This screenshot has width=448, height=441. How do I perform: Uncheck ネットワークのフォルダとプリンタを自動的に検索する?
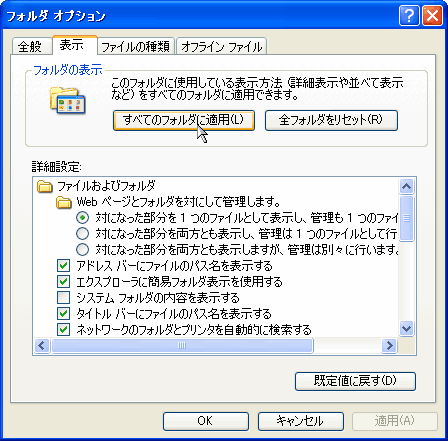63,330
